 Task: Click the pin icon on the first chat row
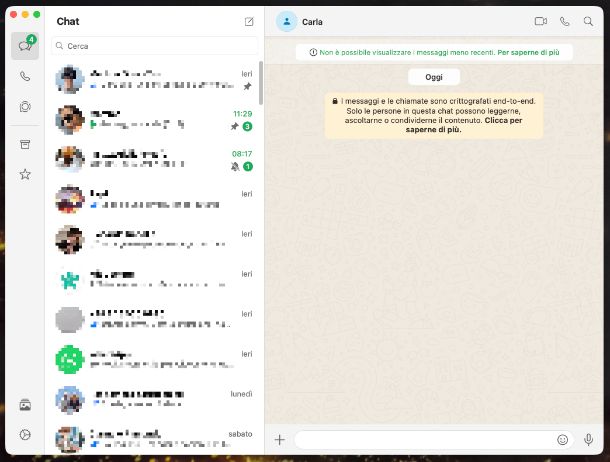coord(247,87)
